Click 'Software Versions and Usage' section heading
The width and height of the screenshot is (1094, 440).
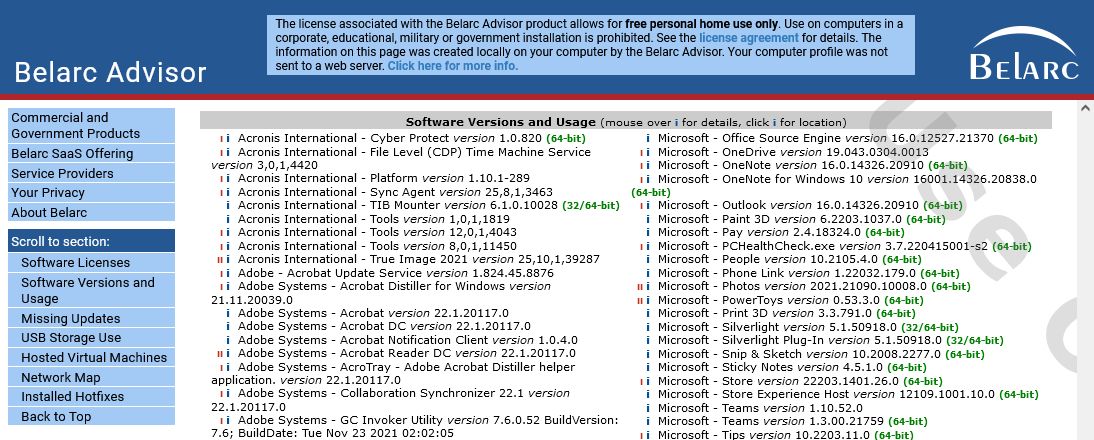coord(501,122)
